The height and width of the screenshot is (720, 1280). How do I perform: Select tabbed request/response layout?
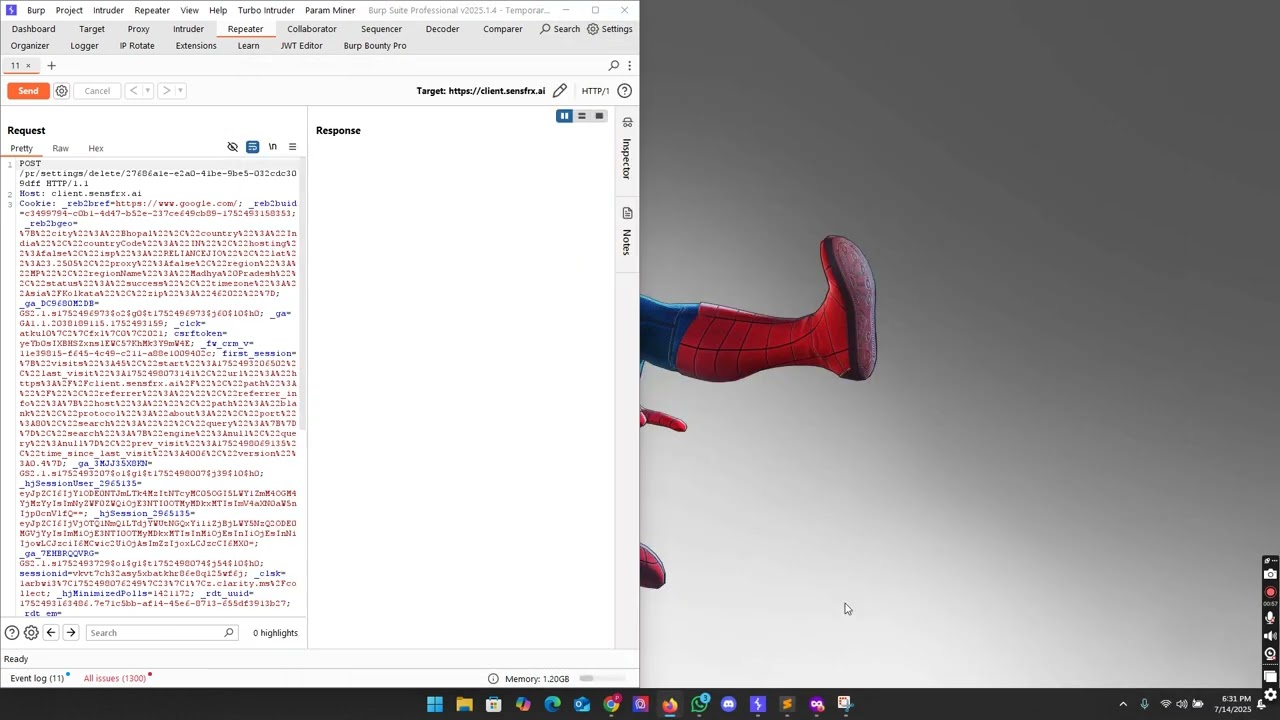[599, 116]
